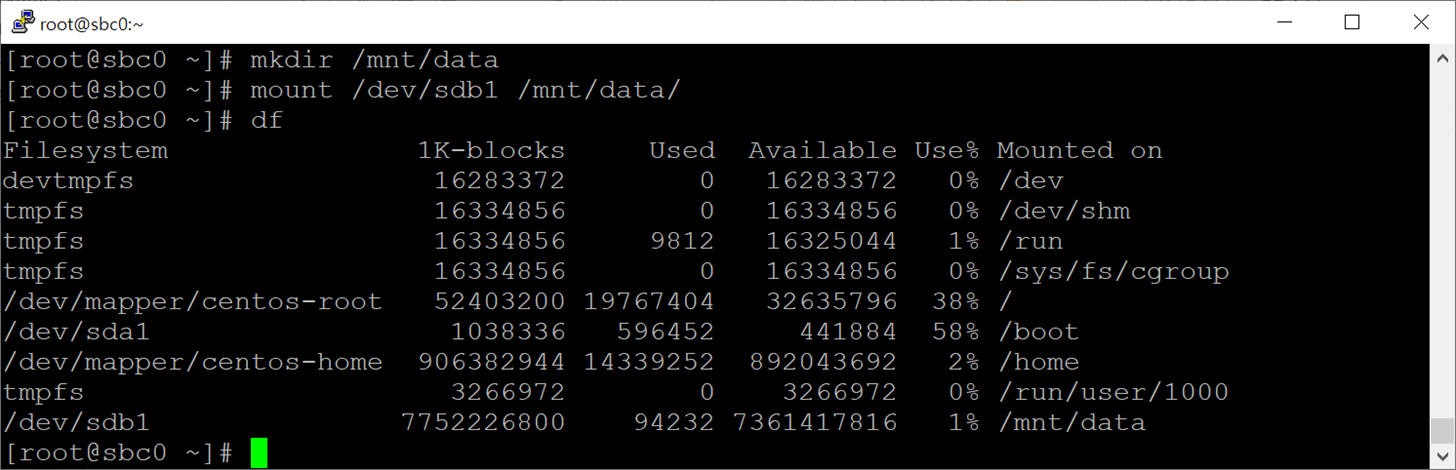Click the '/dev/mapper/centos-home' filesystem entry

tap(193, 361)
